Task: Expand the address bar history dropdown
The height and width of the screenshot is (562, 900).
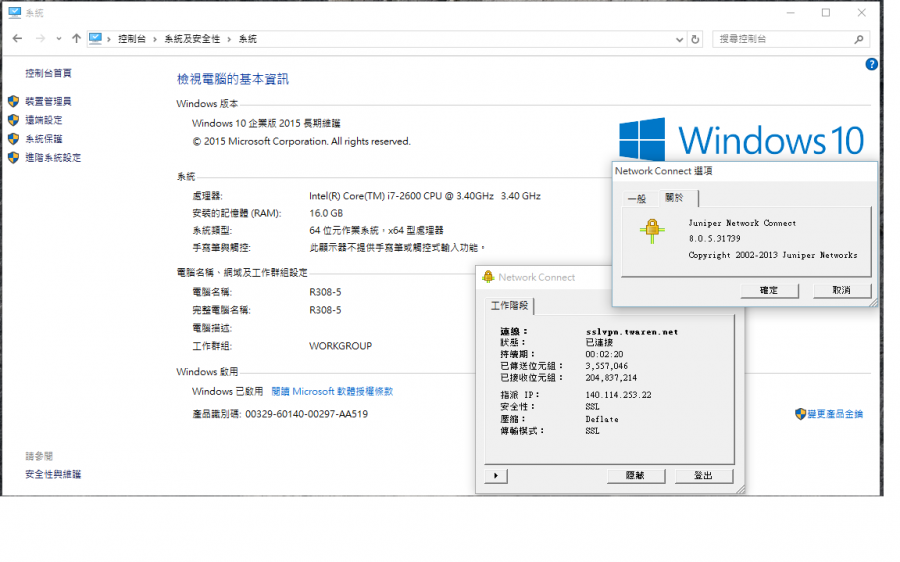Action: 678,39
